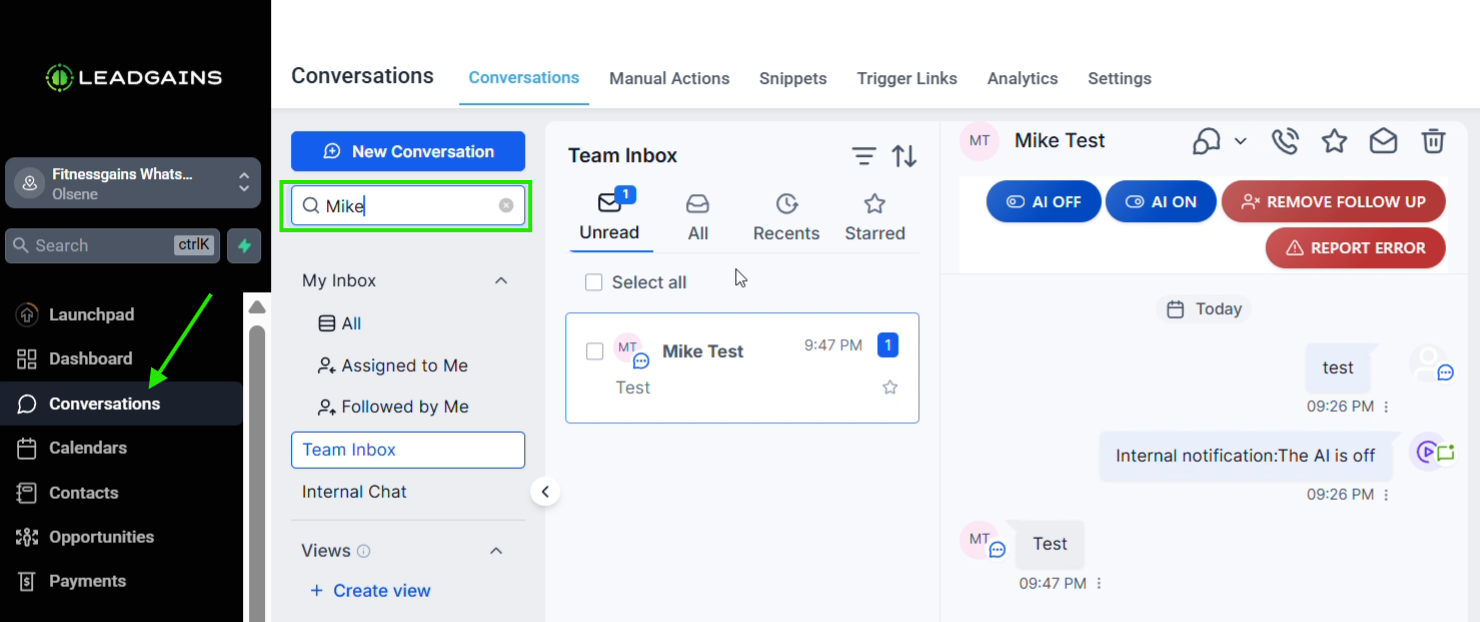
Task: Open options menu for 09:47 PM Test message
Action: coord(1099,584)
